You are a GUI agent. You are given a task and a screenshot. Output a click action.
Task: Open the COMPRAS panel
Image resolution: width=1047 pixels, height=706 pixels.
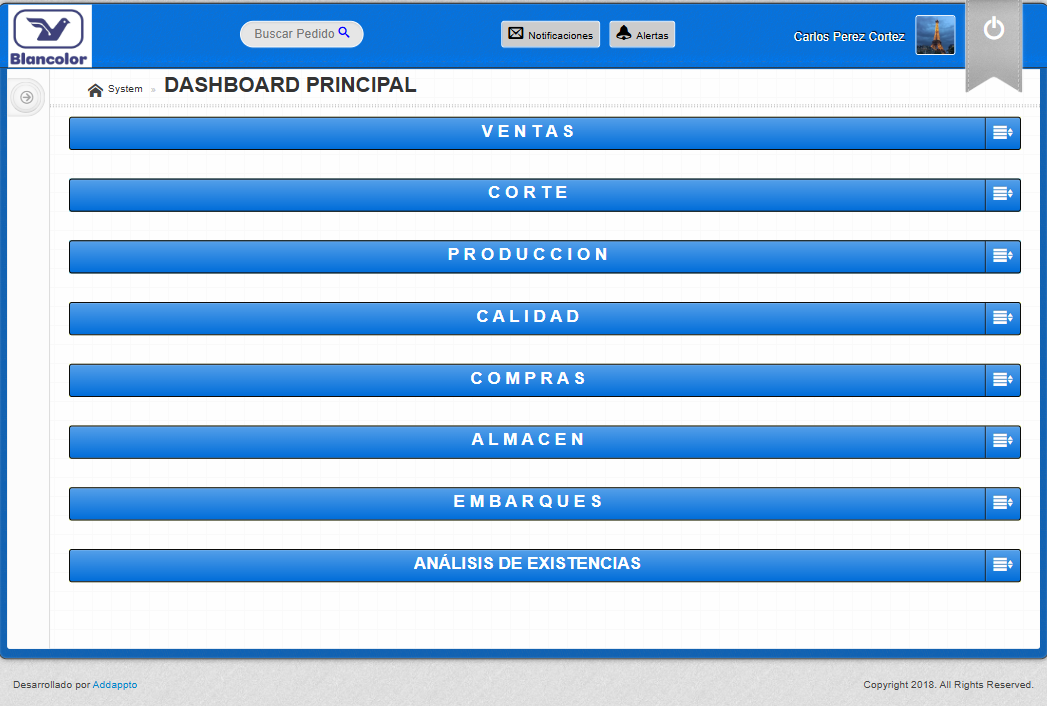(x=528, y=379)
